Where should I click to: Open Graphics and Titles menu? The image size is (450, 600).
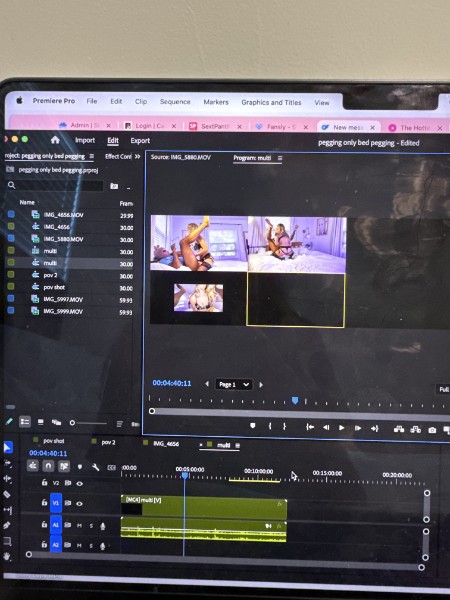click(271, 102)
